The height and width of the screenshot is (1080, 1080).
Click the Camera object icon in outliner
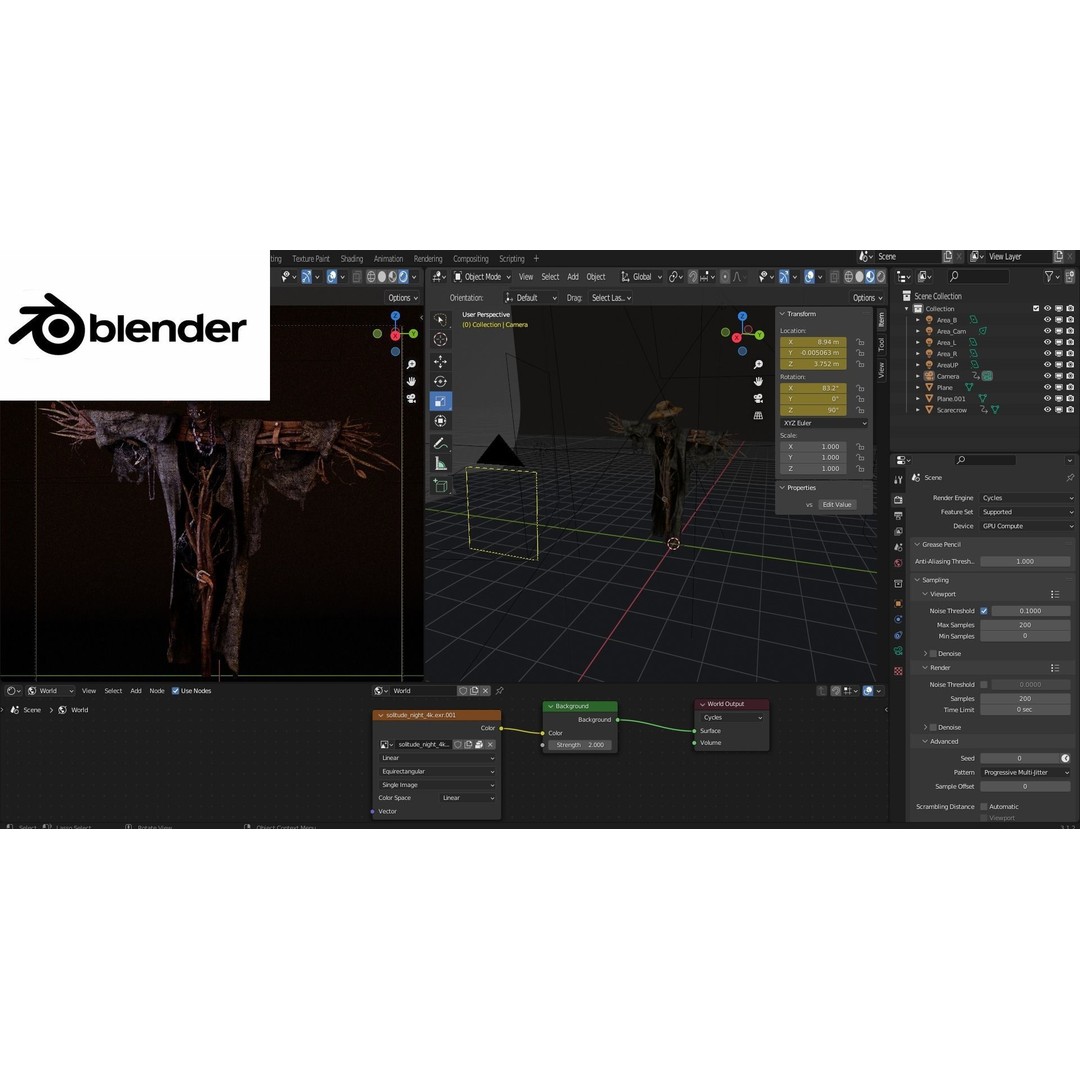[x=929, y=376]
